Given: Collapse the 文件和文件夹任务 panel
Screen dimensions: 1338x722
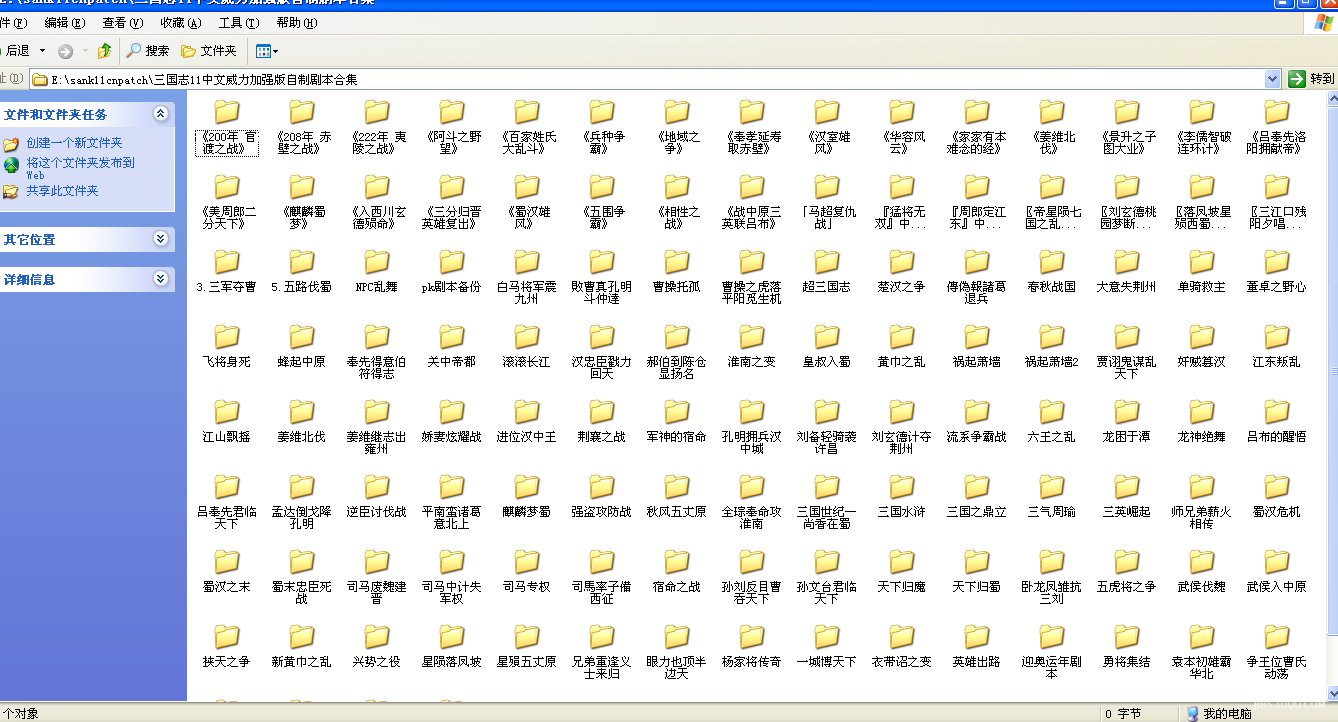Looking at the screenshot, I should [161, 114].
